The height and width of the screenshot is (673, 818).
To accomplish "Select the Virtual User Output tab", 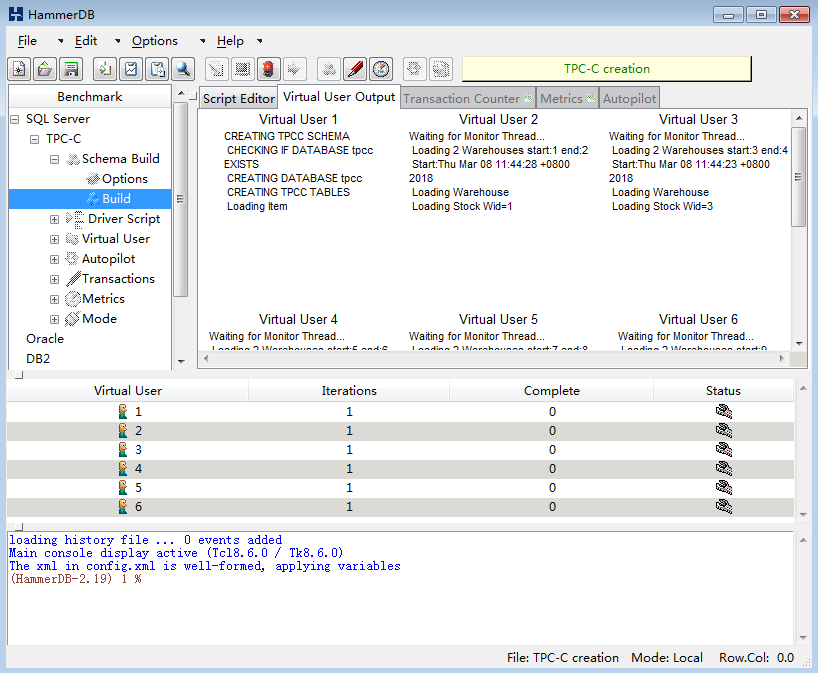I will click(x=339, y=97).
